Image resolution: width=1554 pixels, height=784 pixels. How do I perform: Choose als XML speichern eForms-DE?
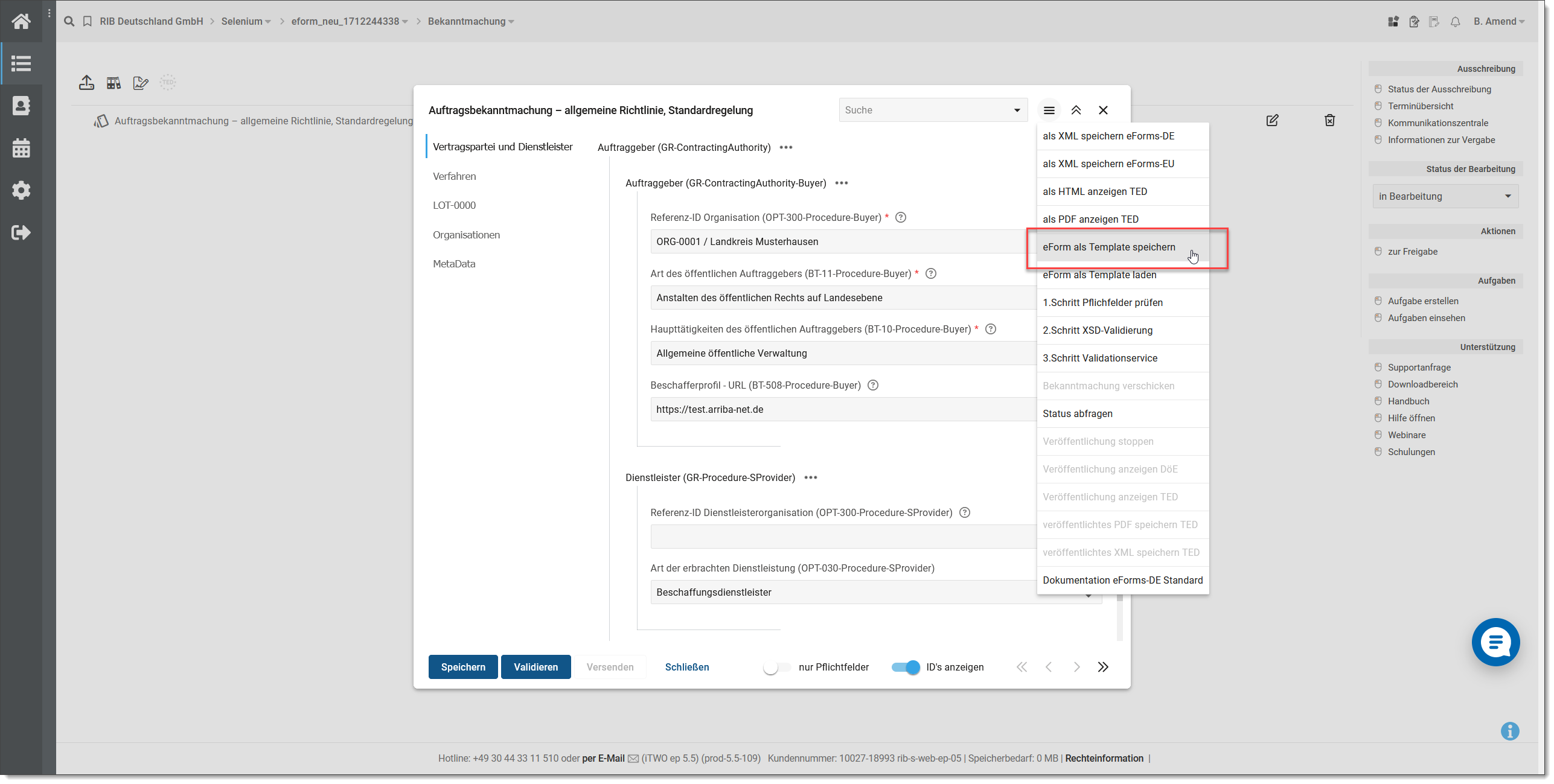[x=1123, y=136]
